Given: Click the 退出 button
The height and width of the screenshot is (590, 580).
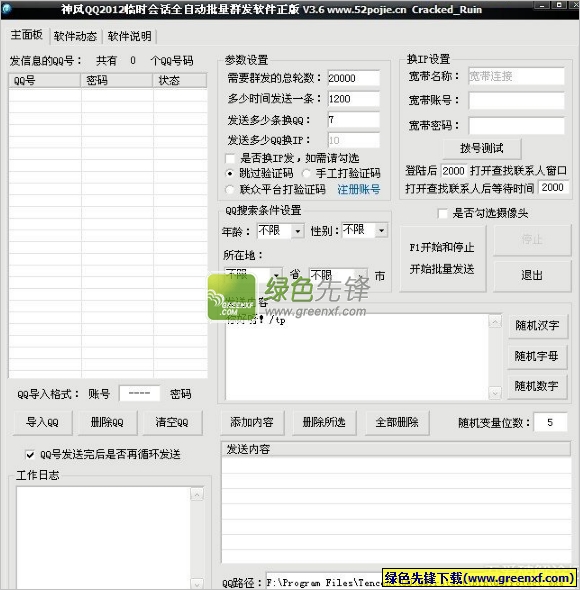Looking at the screenshot, I should coord(532,275).
